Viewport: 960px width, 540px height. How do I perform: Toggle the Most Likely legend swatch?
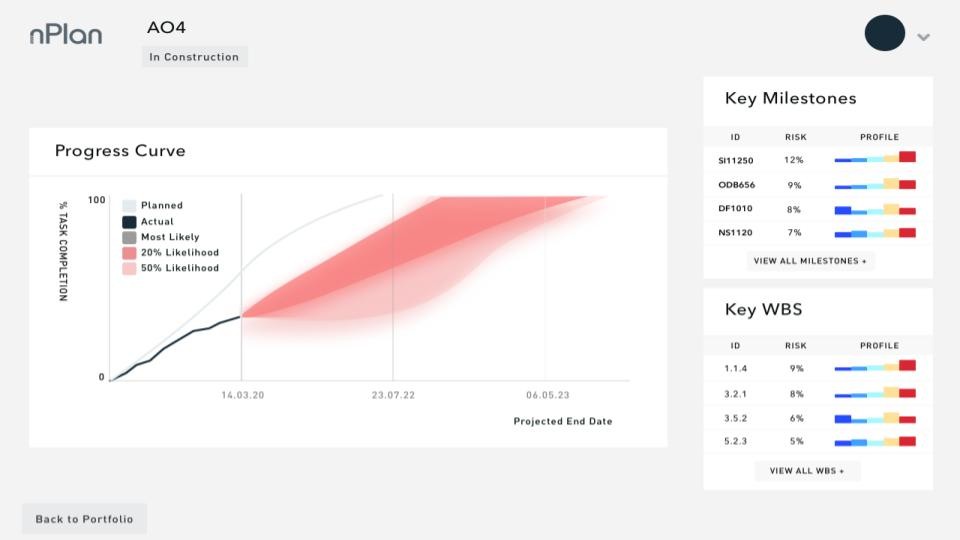click(129, 237)
